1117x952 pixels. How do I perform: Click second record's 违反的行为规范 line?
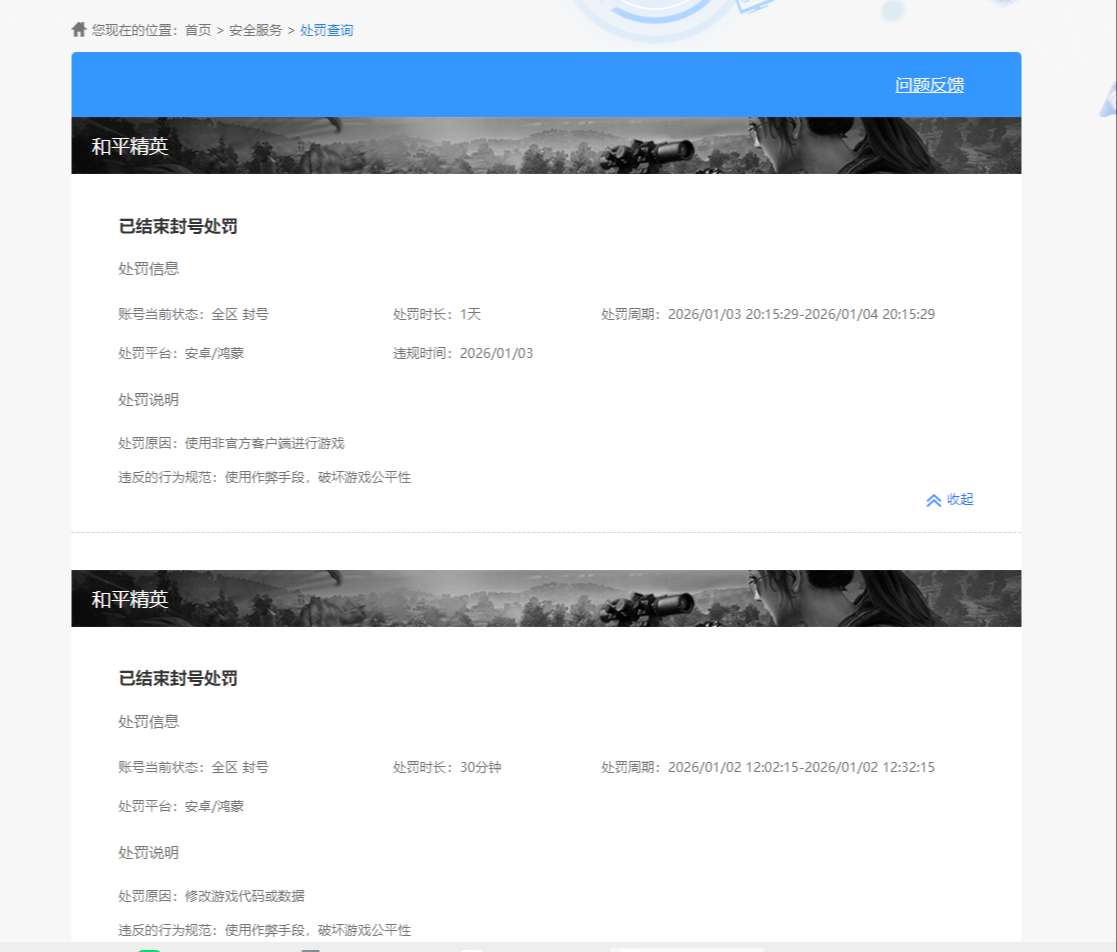(265, 931)
